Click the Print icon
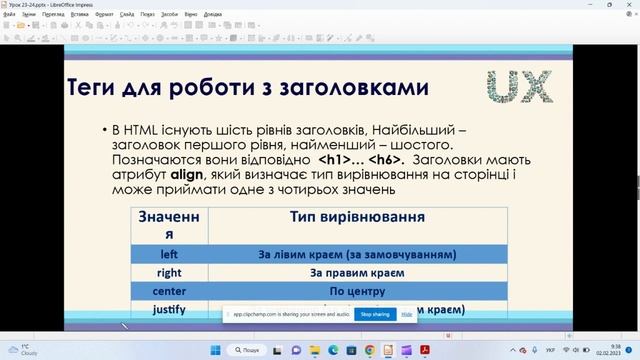 pos(64,25)
